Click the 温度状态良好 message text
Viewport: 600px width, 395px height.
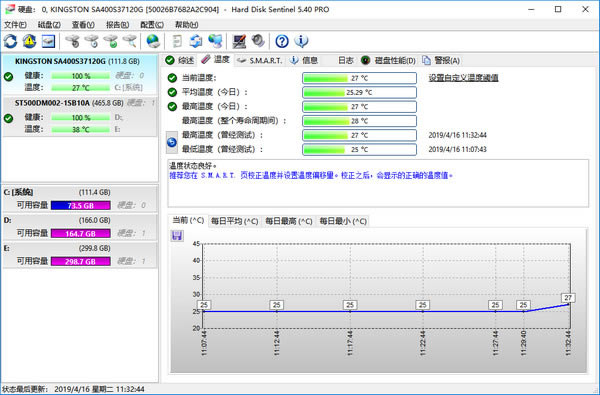pyautogui.click(x=193, y=166)
